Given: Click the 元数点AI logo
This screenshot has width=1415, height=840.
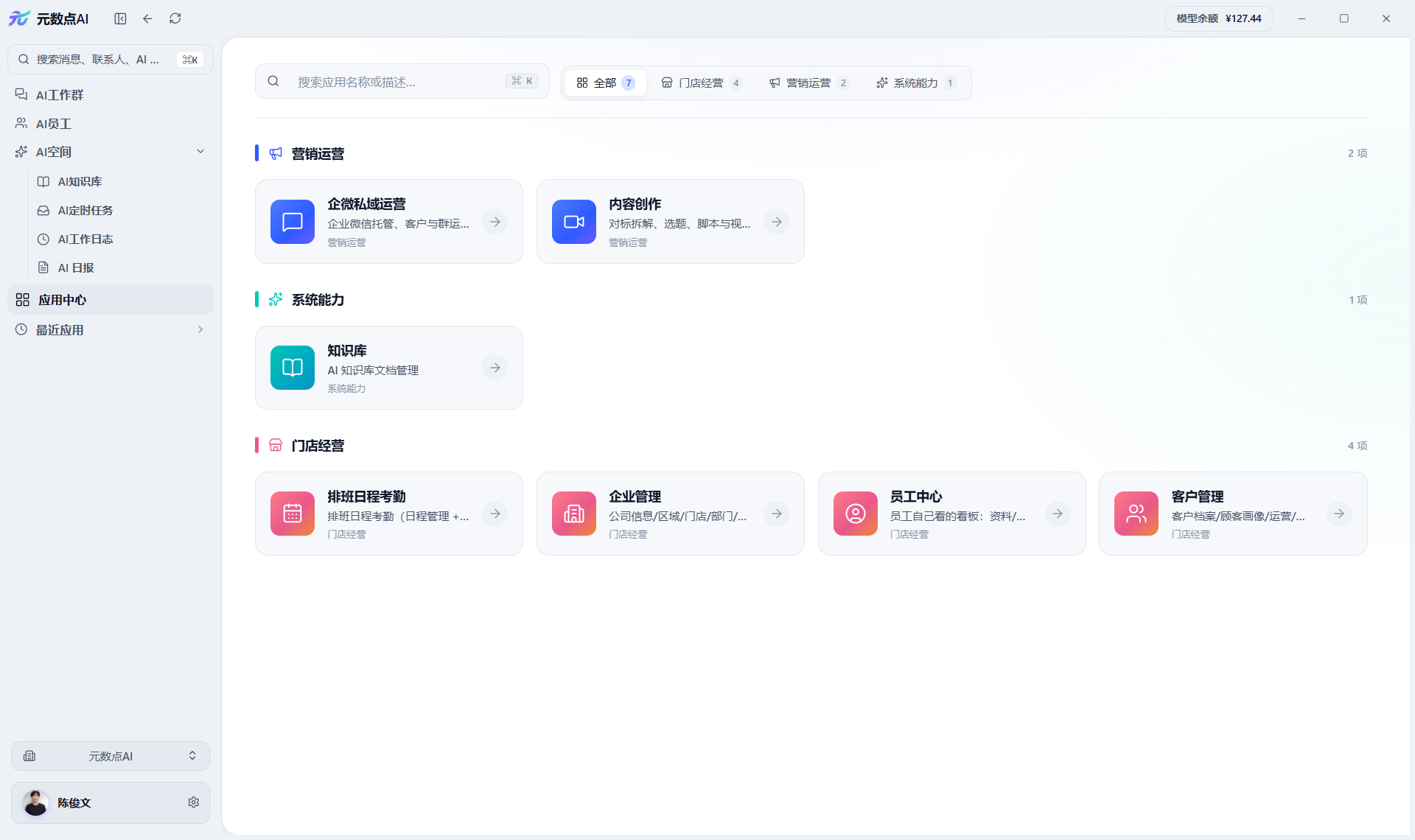Looking at the screenshot, I should pos(49,18).
